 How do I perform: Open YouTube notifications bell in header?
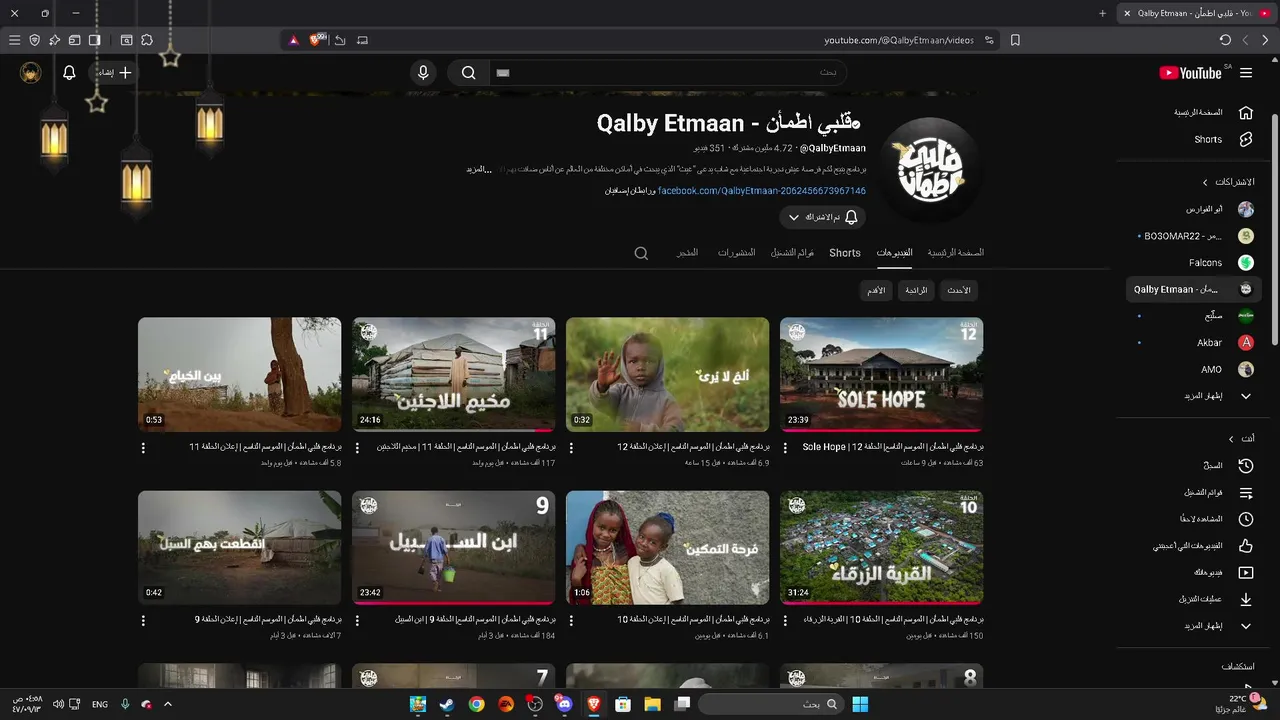[x=69, y=73]
